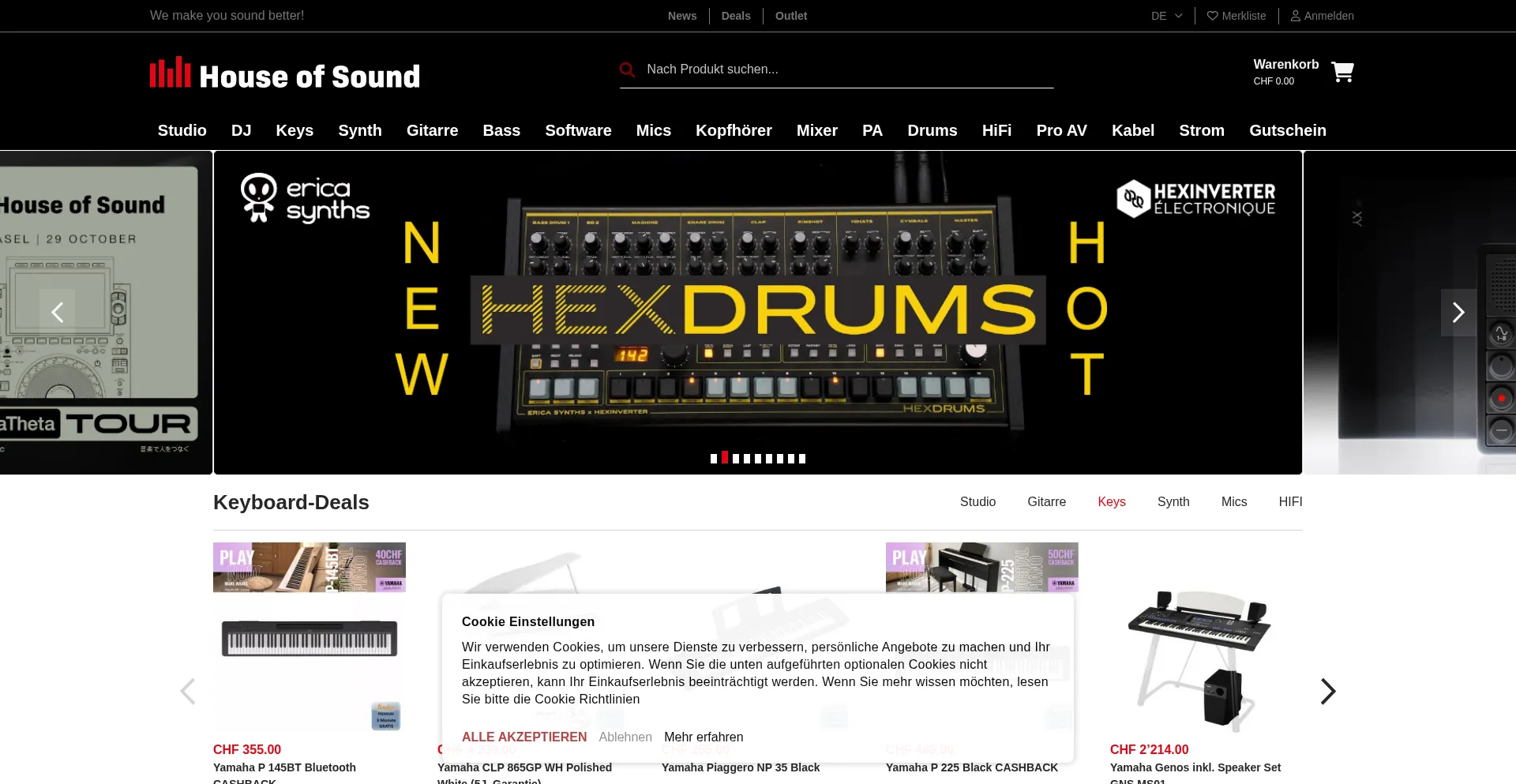This screenshot has height=784, width=1516.
Task: Switch to the Gitarre deals tab
Action: pos(1046,501)
